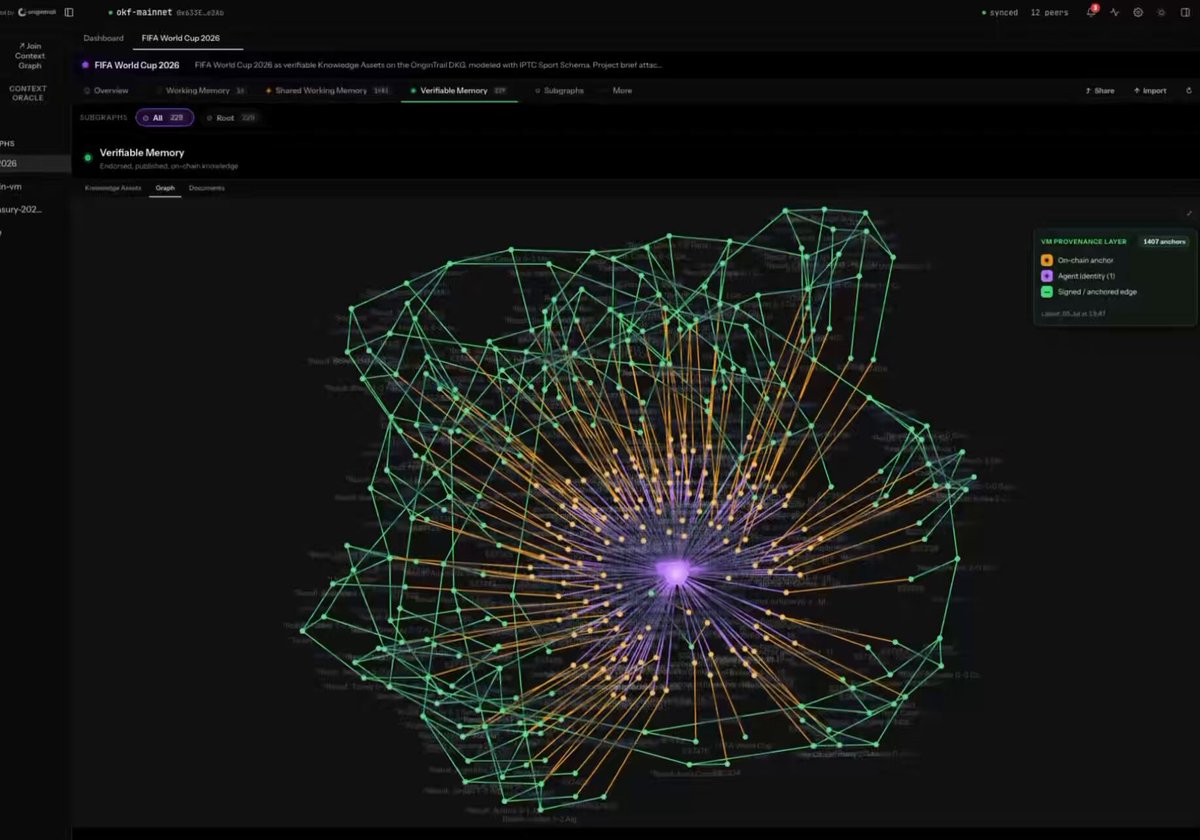The width and height of the screenshot is (1200, 840).
Task: Select the All subgraphs filter chip
Action: 165,118
